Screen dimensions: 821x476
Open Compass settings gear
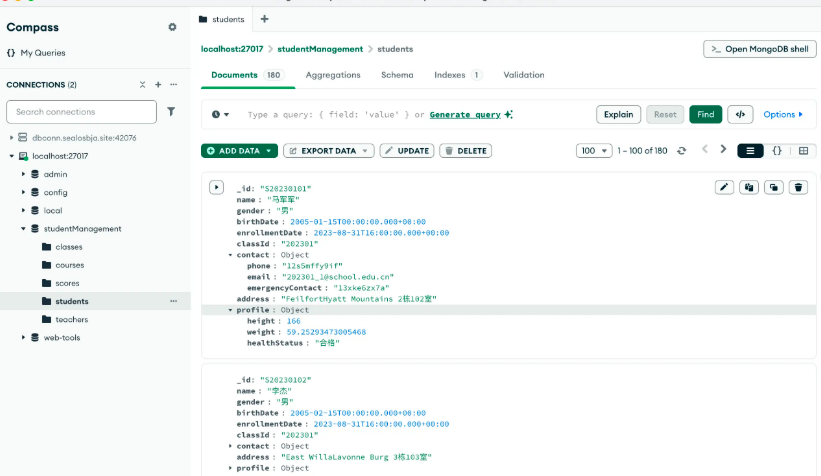[x=172, y=27]
